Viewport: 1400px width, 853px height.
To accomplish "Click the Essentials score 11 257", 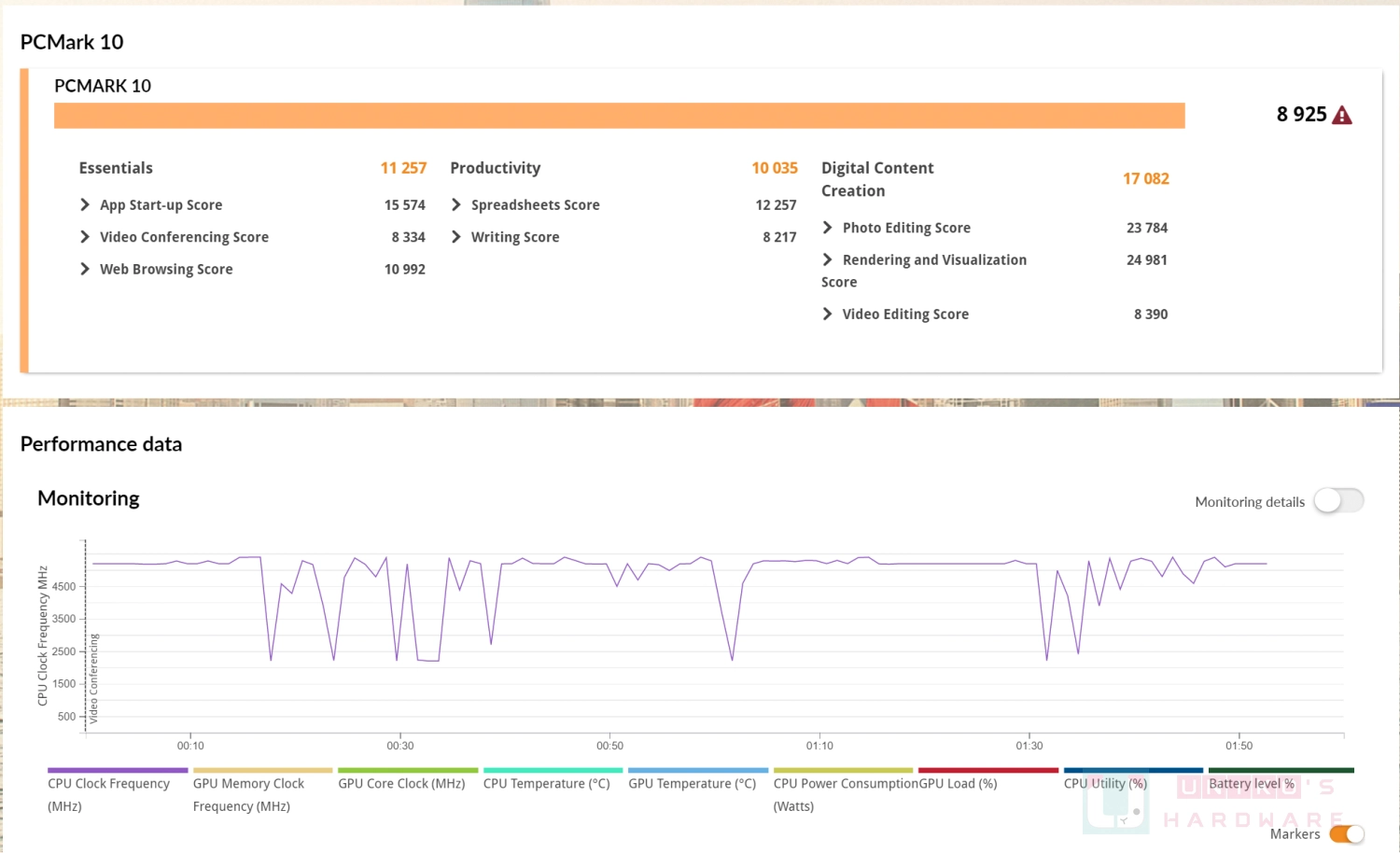I will click(403, 168).
